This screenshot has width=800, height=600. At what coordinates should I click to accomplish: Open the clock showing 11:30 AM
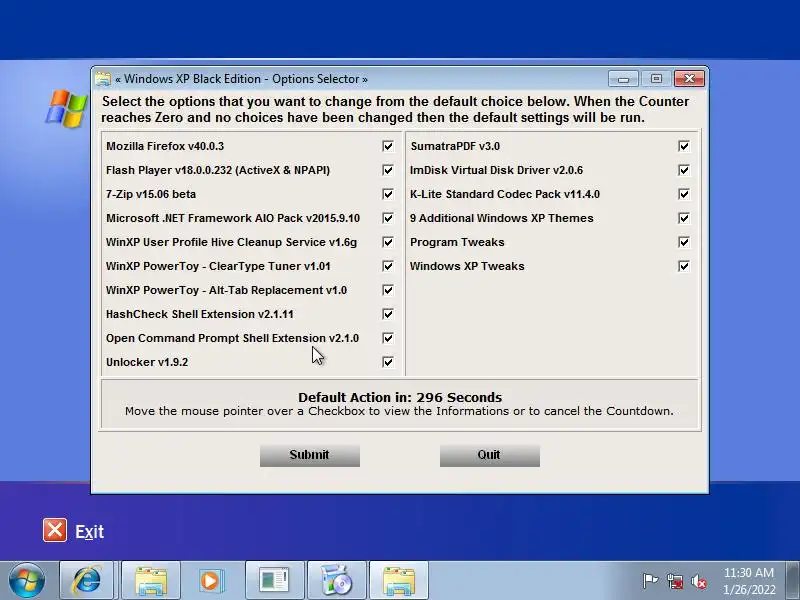[x=749, y=581]
